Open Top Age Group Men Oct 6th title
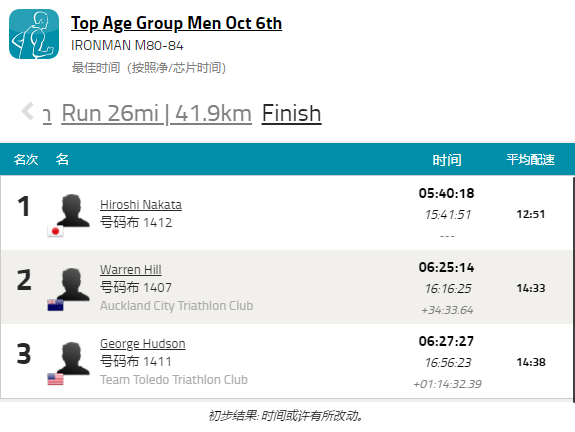575x432 pixels. (176, 23)
